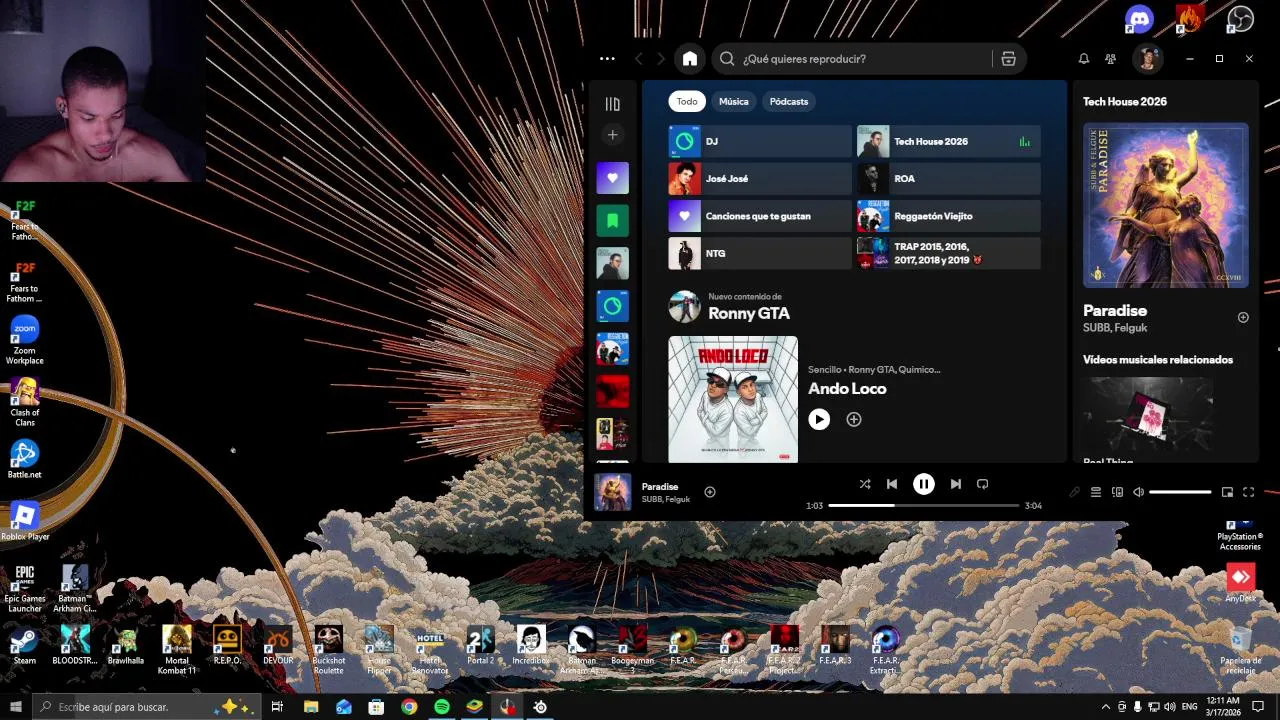The height and width of the screenshot is (720, 1280).
Task: Open the NTG shortcut card
Action: [x=760, y=253]
